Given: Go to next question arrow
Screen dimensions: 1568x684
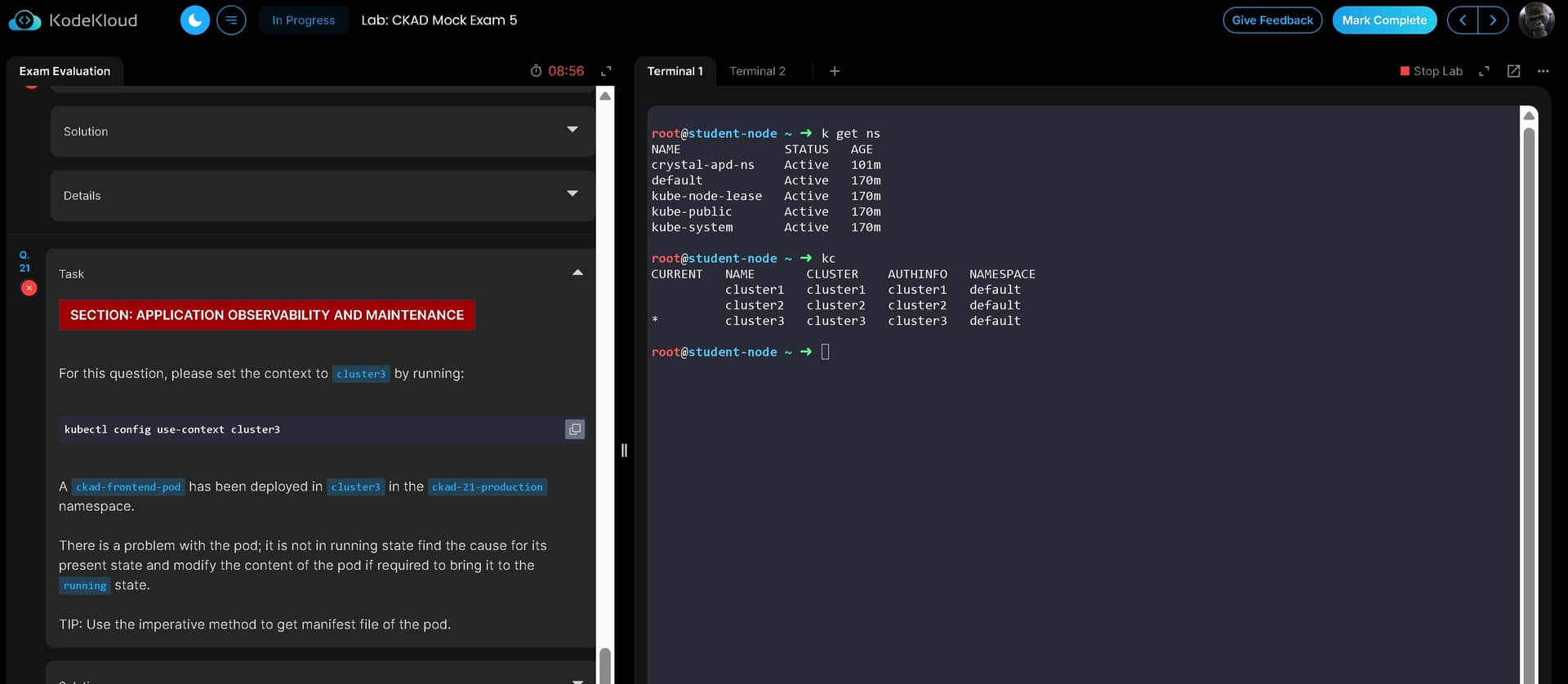Looking at the screenshot, I should coord(1493,20).
